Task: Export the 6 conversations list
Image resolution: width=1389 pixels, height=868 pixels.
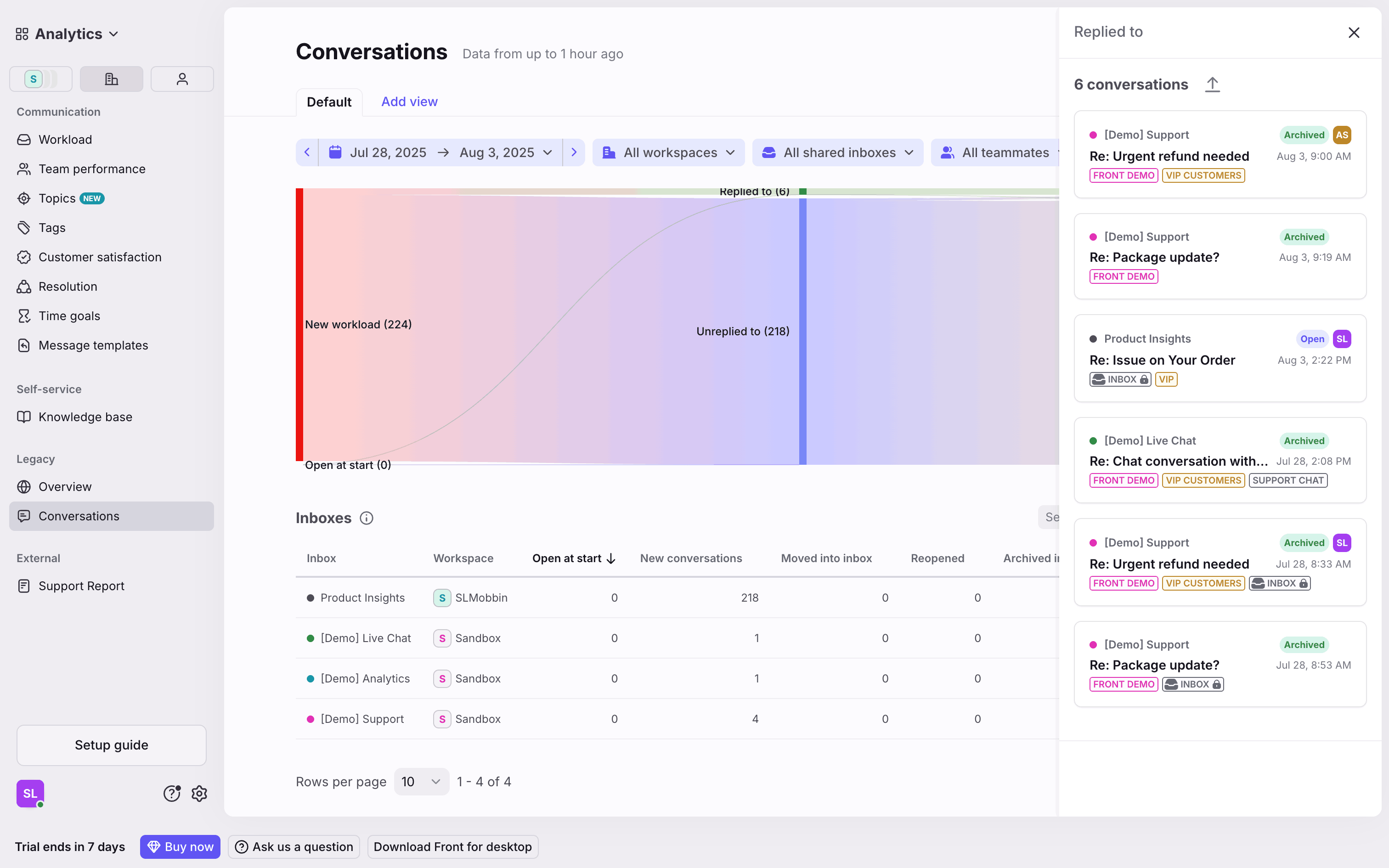Action: pos(1212,85)
